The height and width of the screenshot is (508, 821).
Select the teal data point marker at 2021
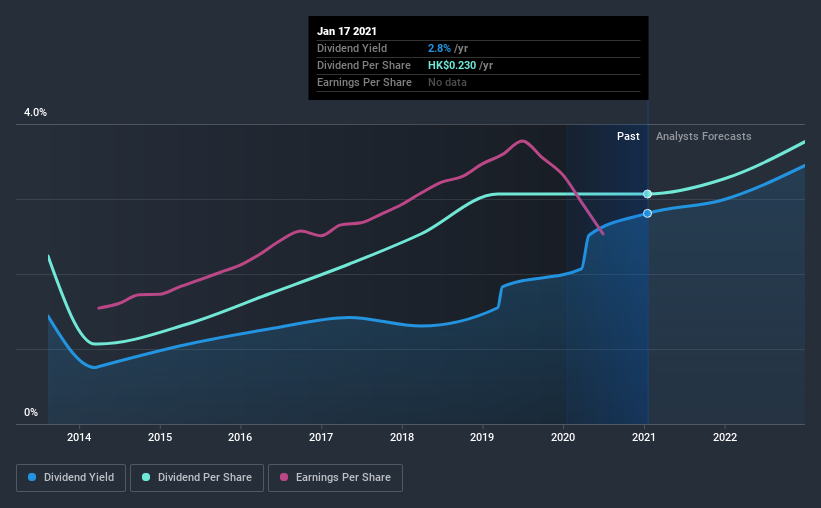(x=648, y=194)
